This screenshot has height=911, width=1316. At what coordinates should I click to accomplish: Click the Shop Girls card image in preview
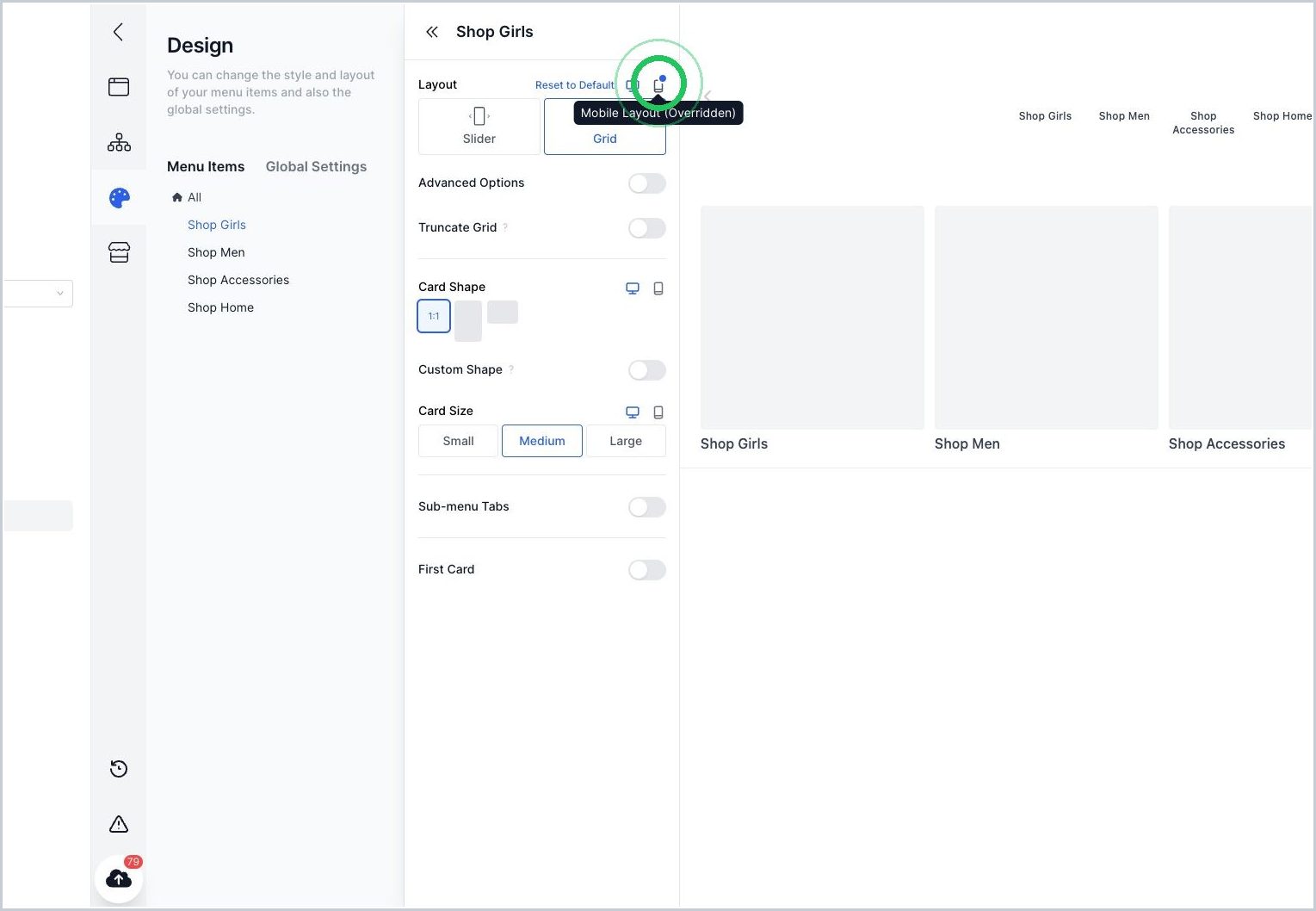pos(812,318)
